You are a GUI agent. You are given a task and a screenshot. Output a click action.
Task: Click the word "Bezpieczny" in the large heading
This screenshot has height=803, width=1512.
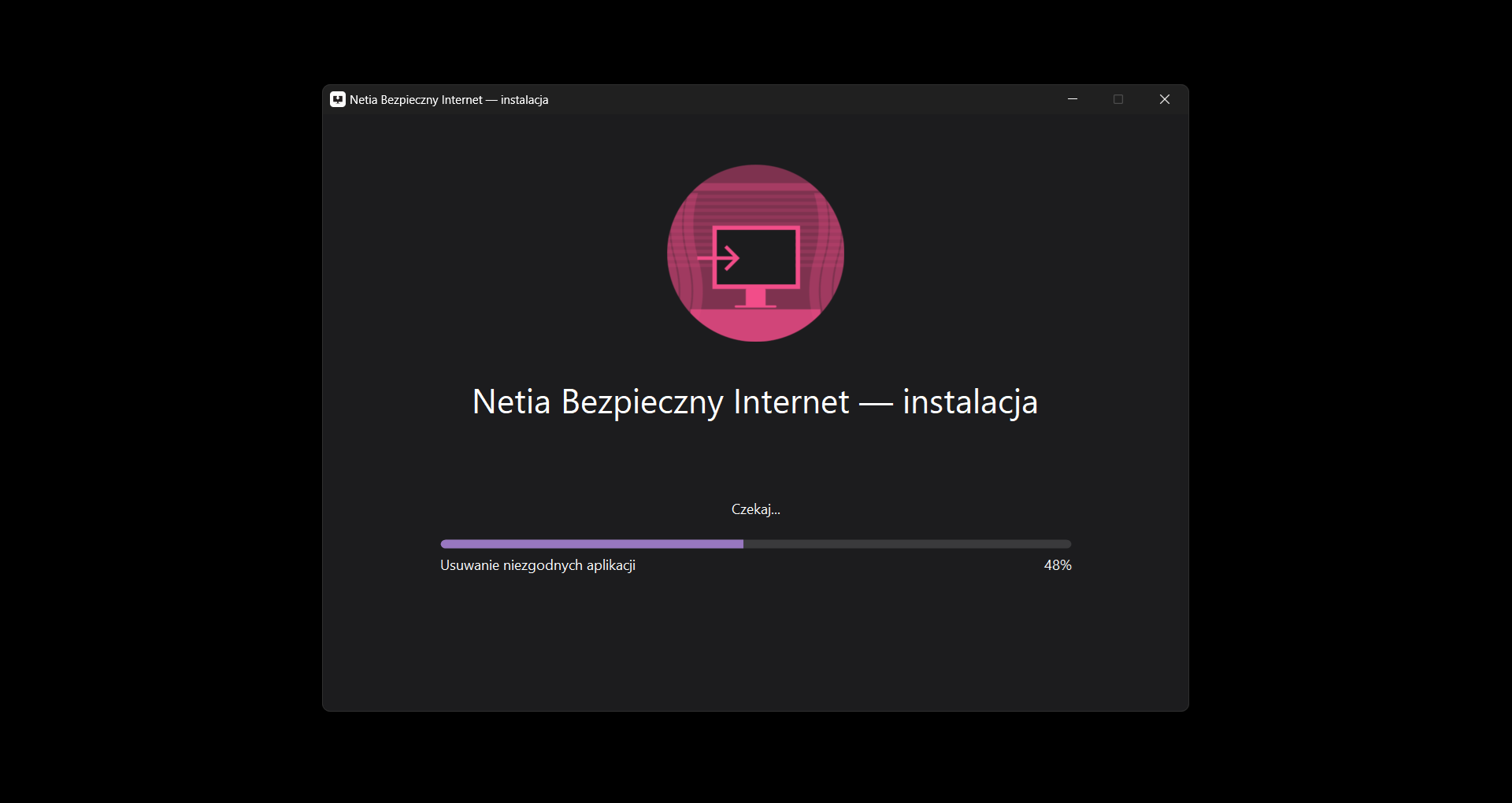point(642,402)
